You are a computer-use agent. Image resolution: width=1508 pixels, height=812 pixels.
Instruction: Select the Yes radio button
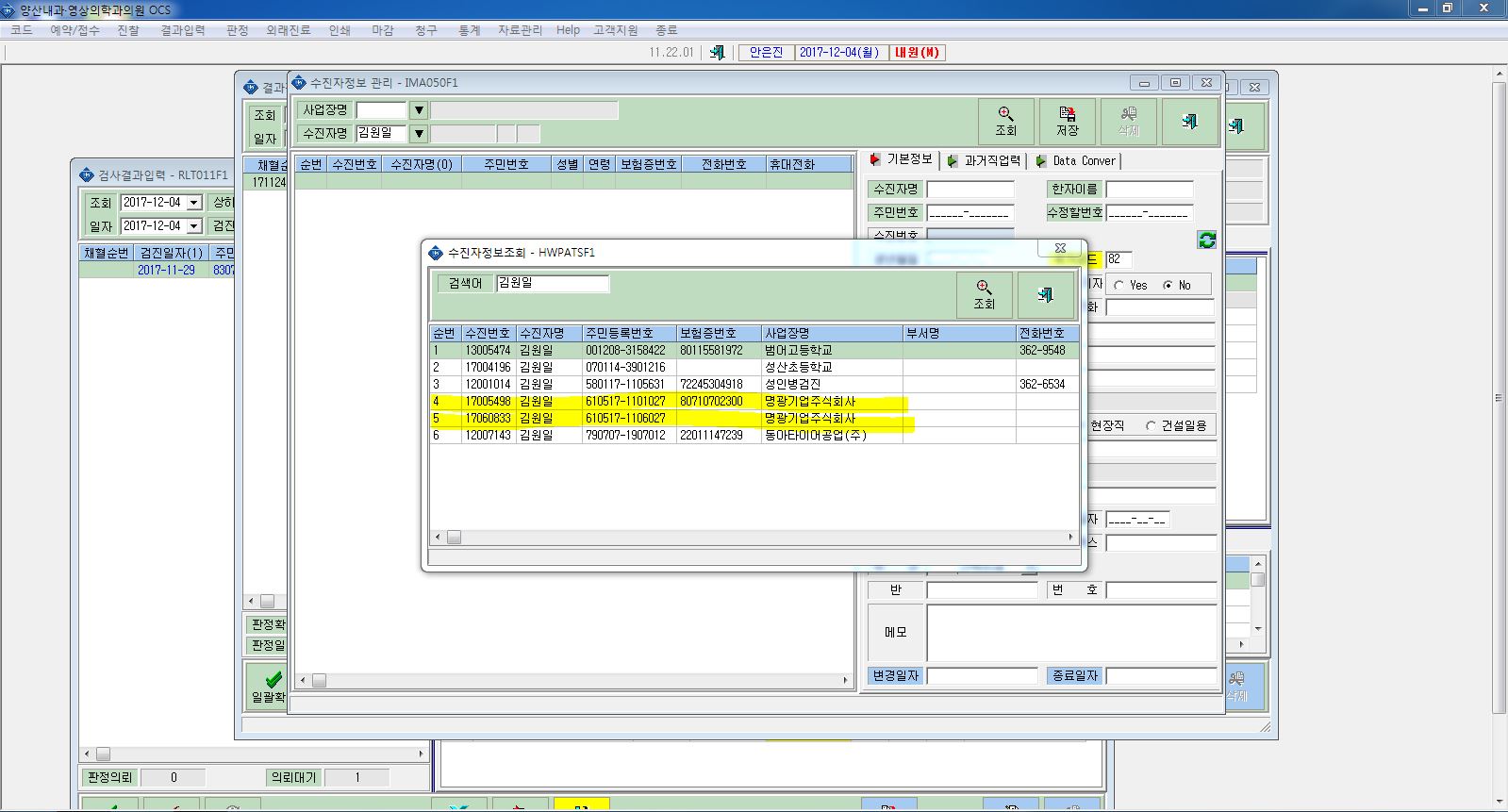(x=1119, y=286)
